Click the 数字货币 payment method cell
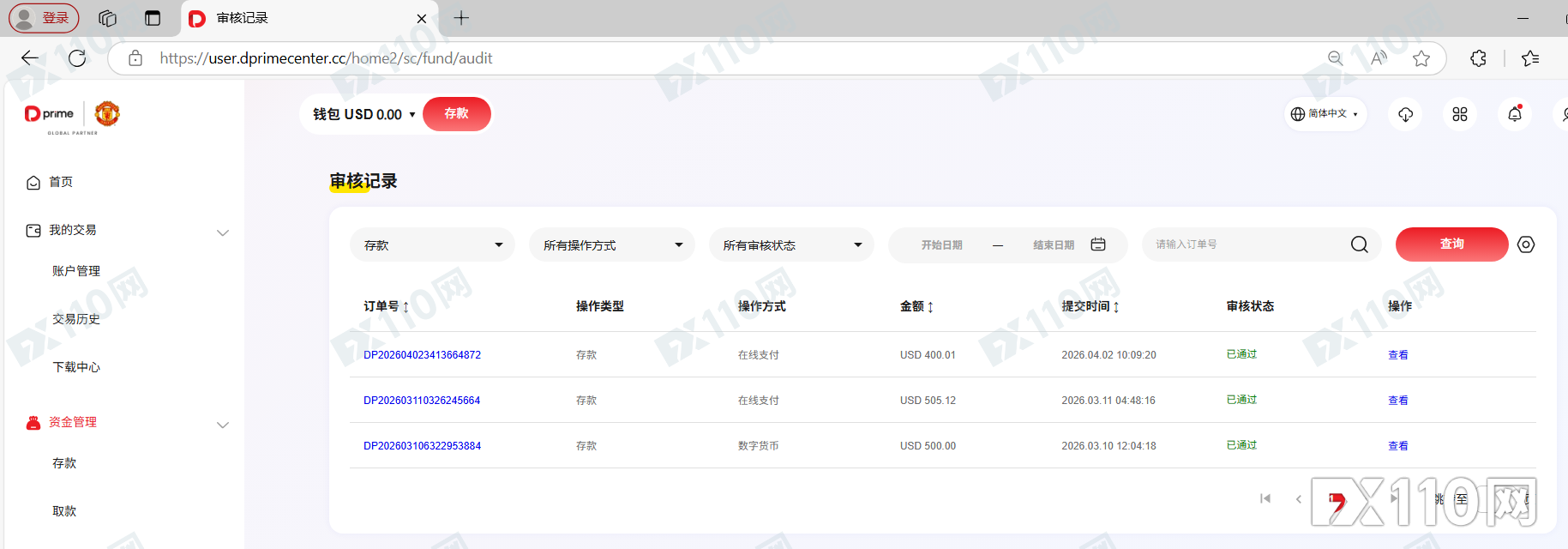 (x=759, y=446)
